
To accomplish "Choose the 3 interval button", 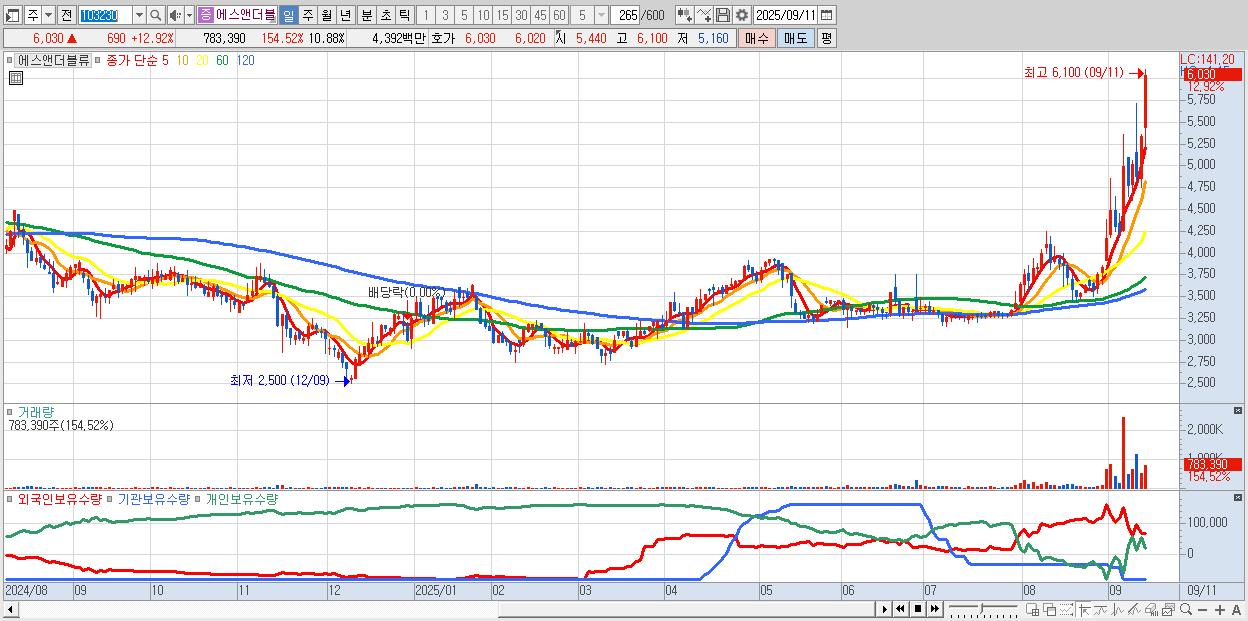I will click(x=445, y=15).
